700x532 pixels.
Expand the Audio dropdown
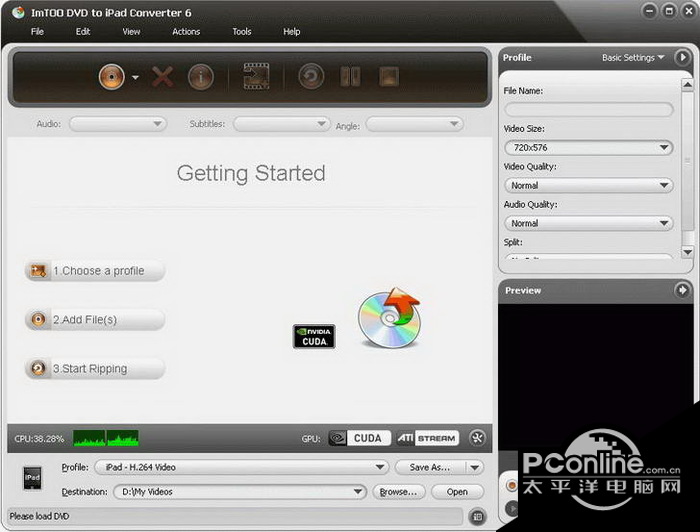coord(118,124)
